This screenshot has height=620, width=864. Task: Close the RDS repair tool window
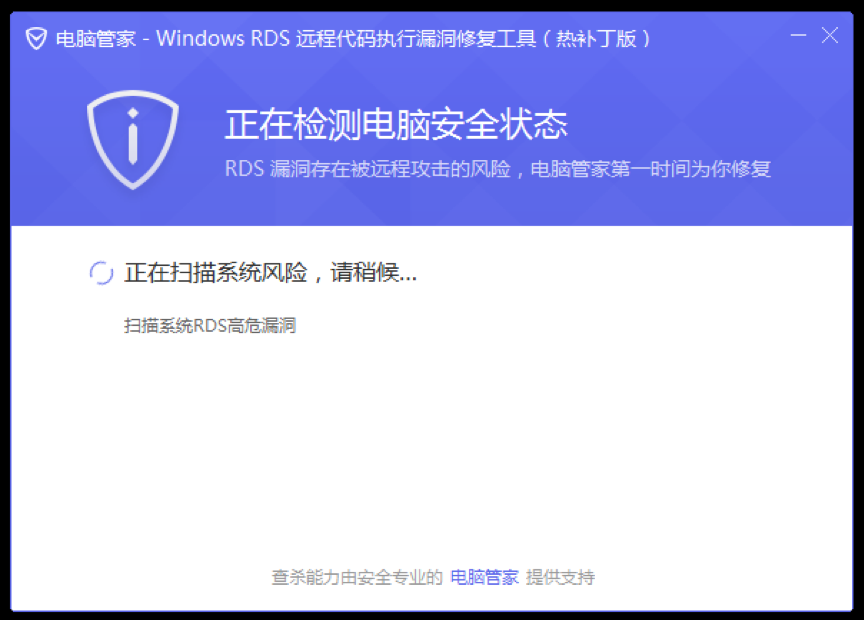click(x=829, y=36)
